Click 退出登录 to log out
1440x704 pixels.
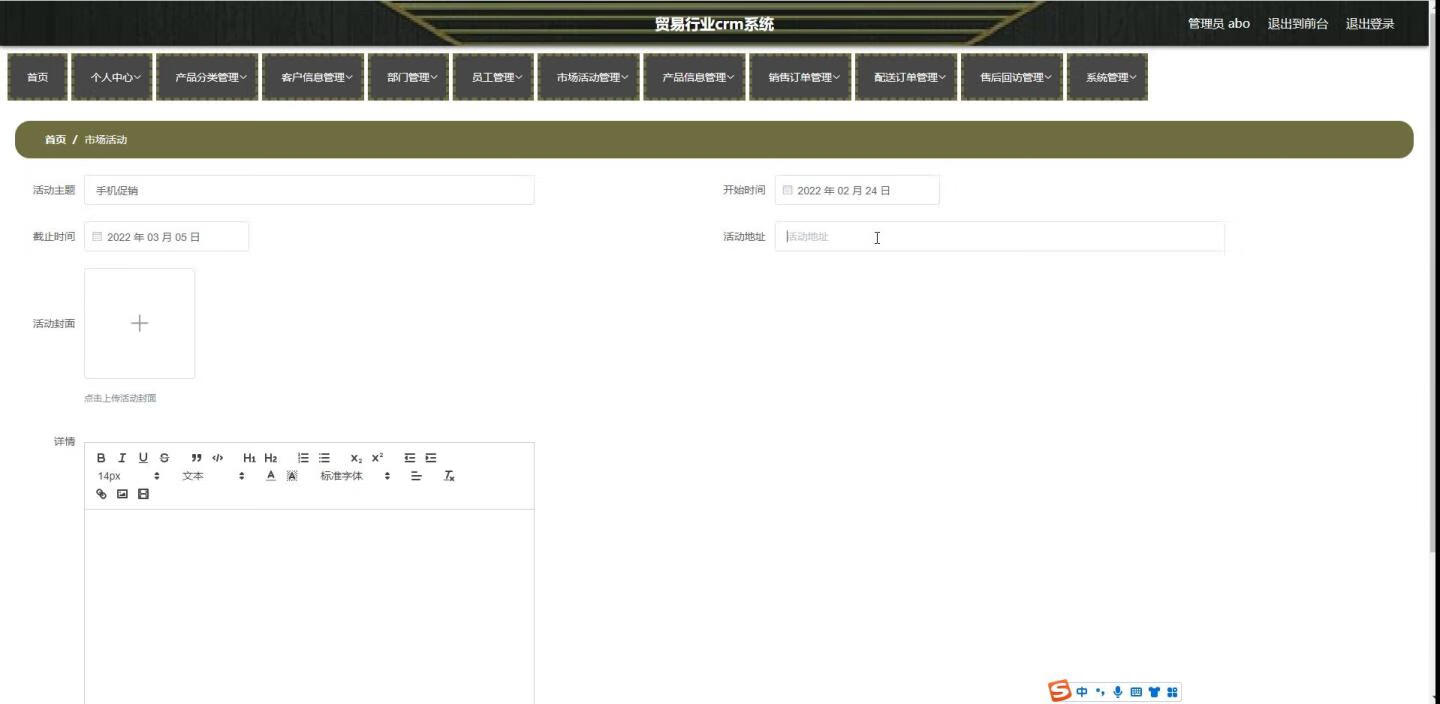click(x=1370, y=24)
